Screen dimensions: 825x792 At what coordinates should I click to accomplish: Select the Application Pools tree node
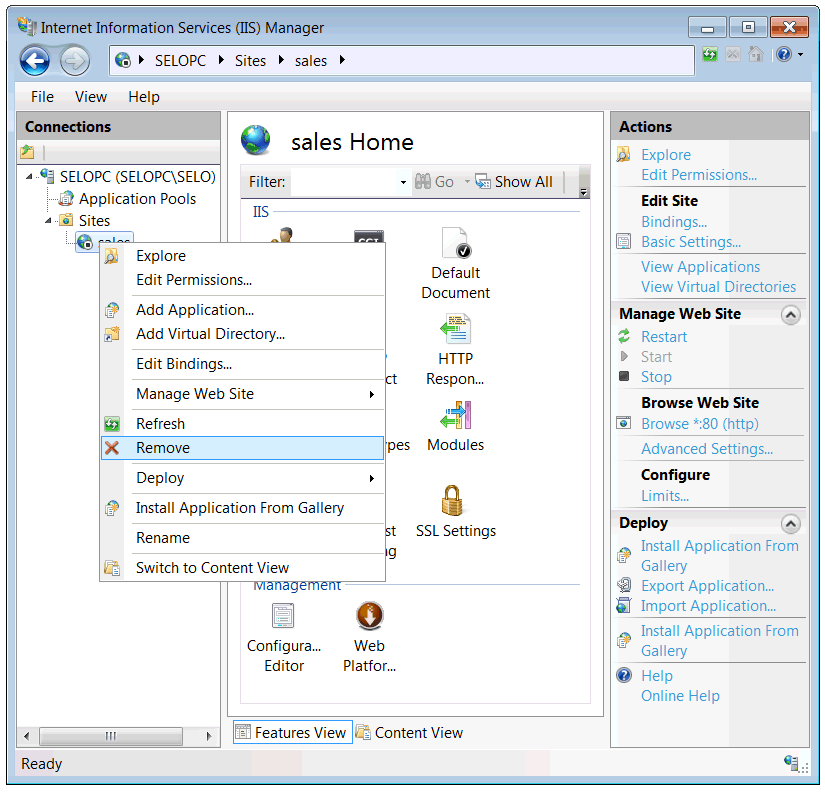click(137, 199)
